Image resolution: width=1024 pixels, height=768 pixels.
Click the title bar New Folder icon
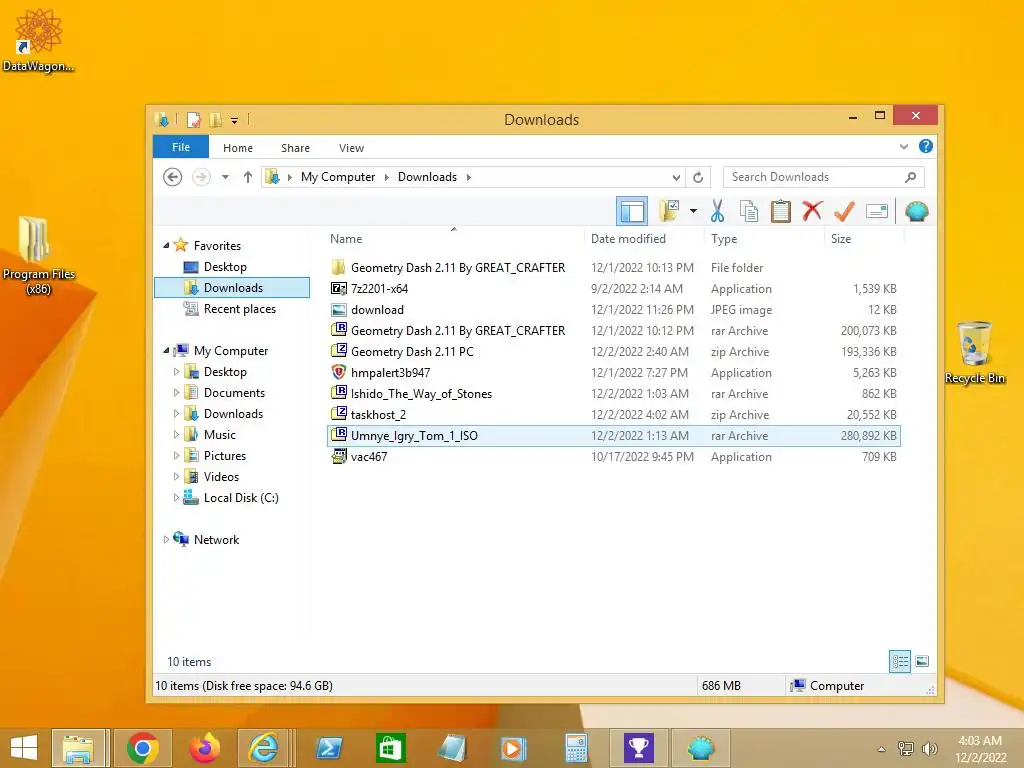point(215,120)
